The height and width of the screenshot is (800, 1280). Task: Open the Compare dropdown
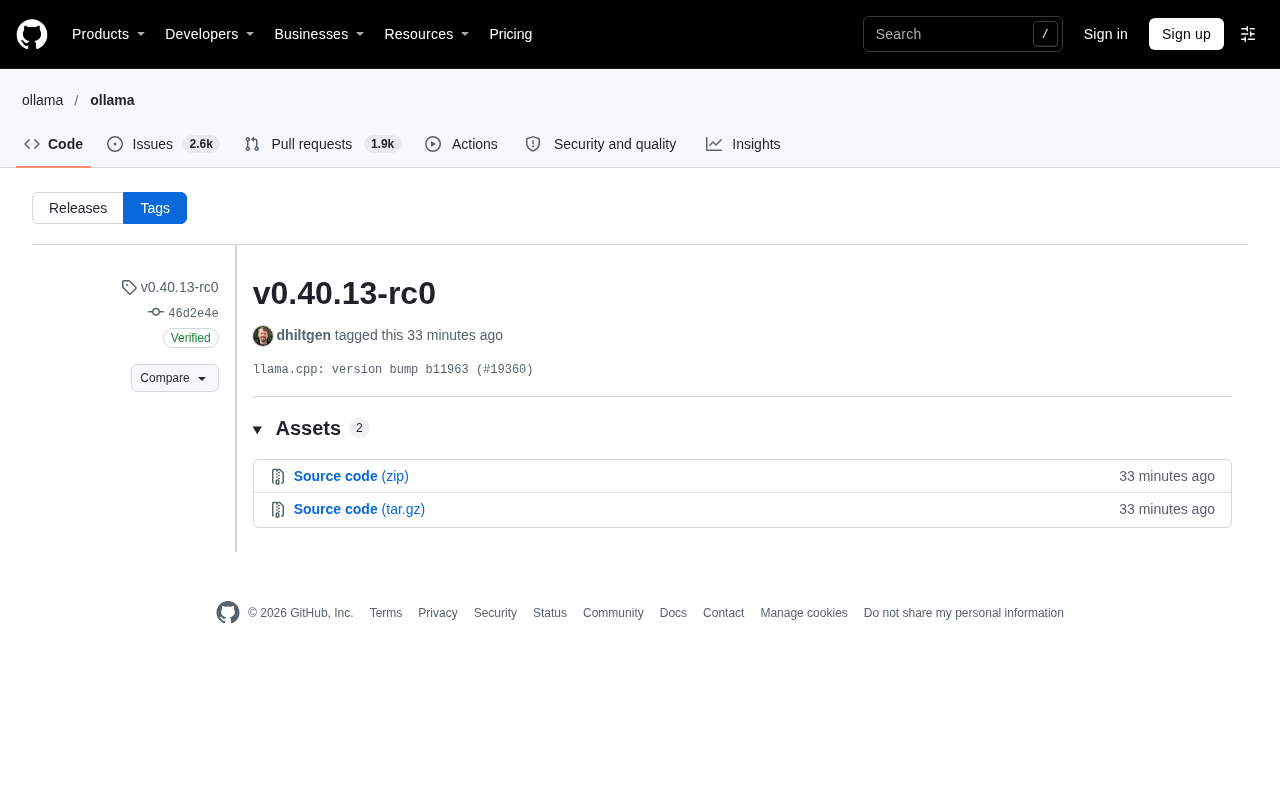pos(175,378)
